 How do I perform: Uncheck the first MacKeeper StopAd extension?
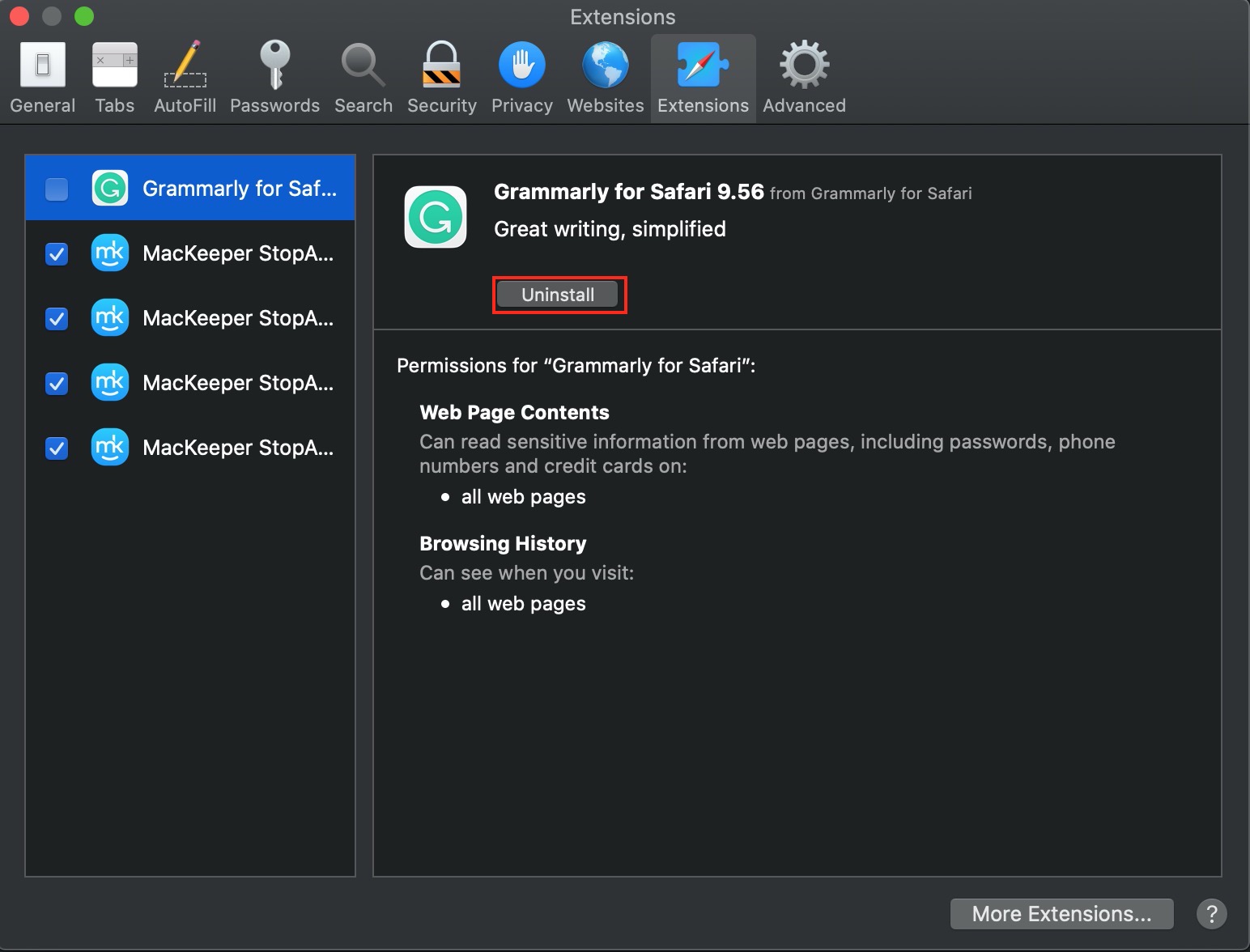pos(57,253)
